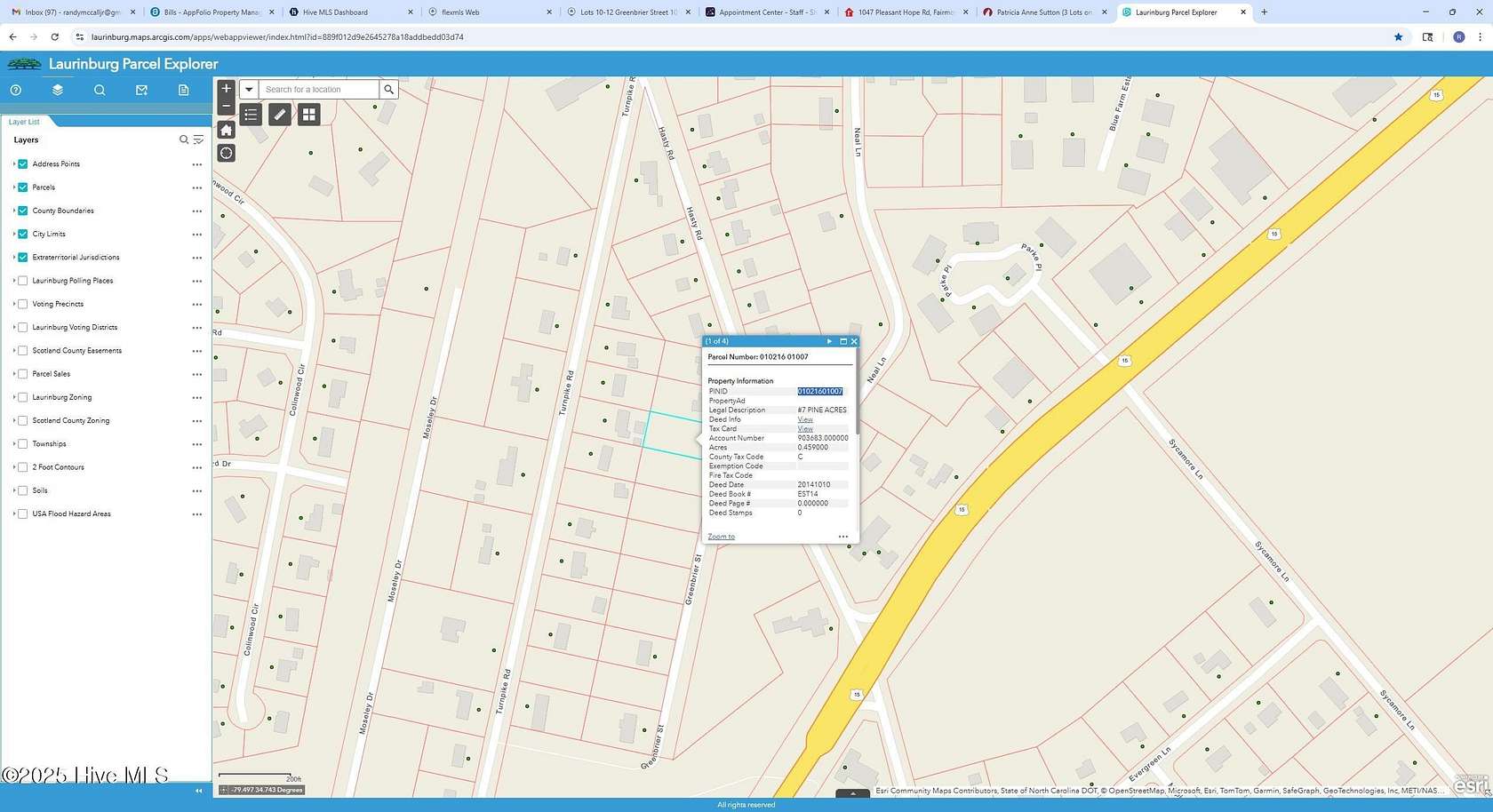Click the My Location targeting icon
1493x812 pixels.
227,153
